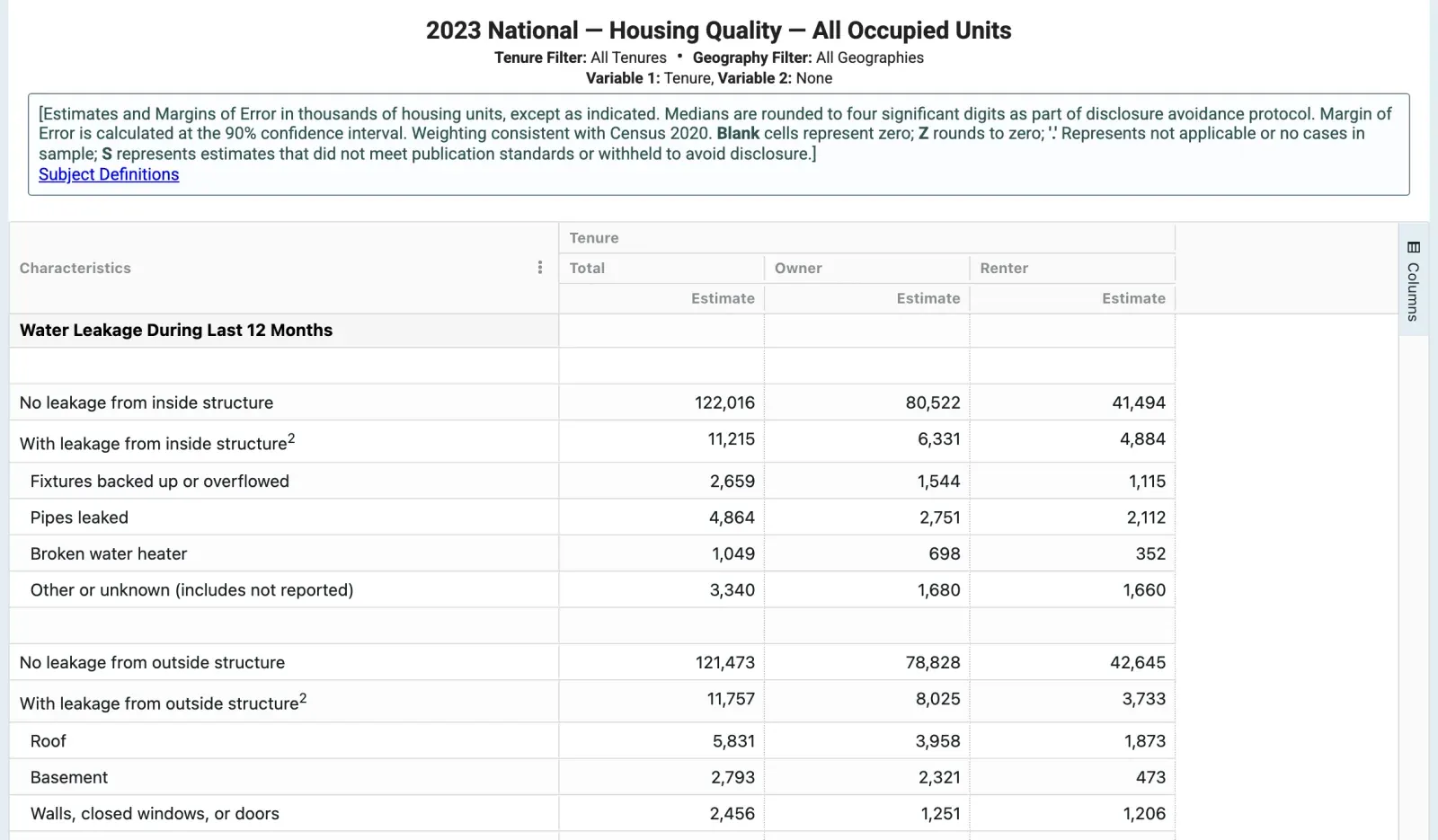The width and height of the screenshot is (1438, 840).
Task: Select the Pipes leaked row label
Action: coord(79,517)
